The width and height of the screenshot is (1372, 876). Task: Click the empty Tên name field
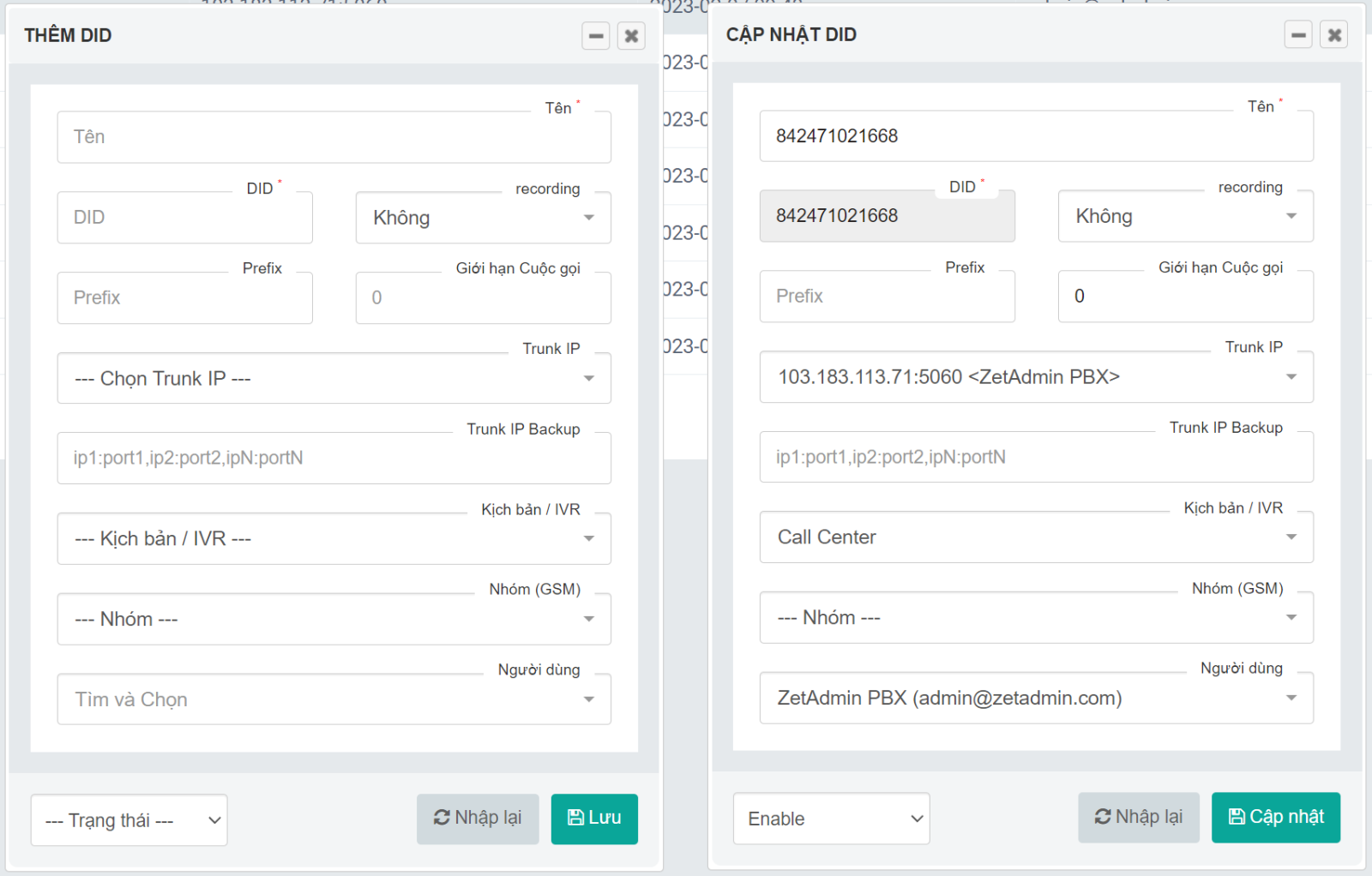click(334, 137)
